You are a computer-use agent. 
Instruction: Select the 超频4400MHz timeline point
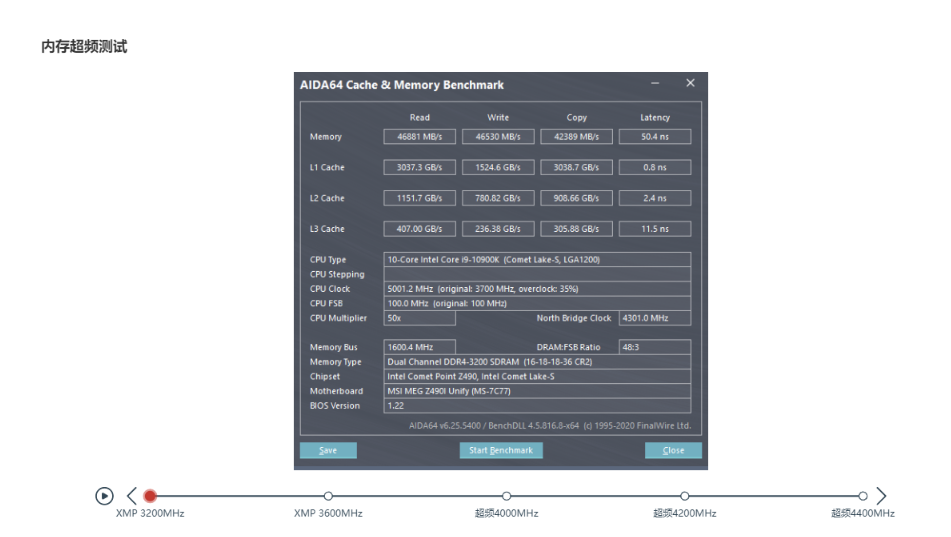[x=862, y=496]
